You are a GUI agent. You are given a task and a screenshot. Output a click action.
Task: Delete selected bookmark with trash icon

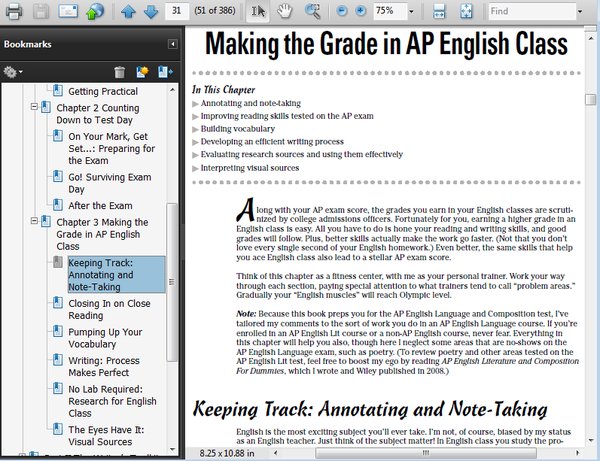point(119,72)
